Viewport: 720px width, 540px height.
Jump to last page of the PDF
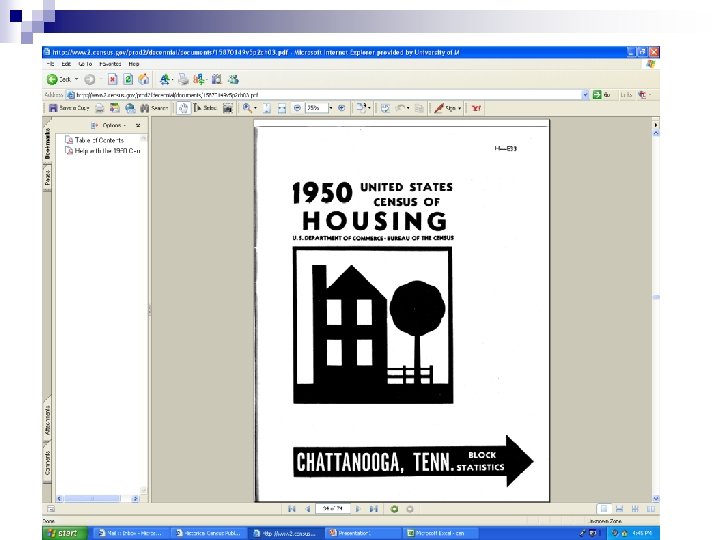374,509
